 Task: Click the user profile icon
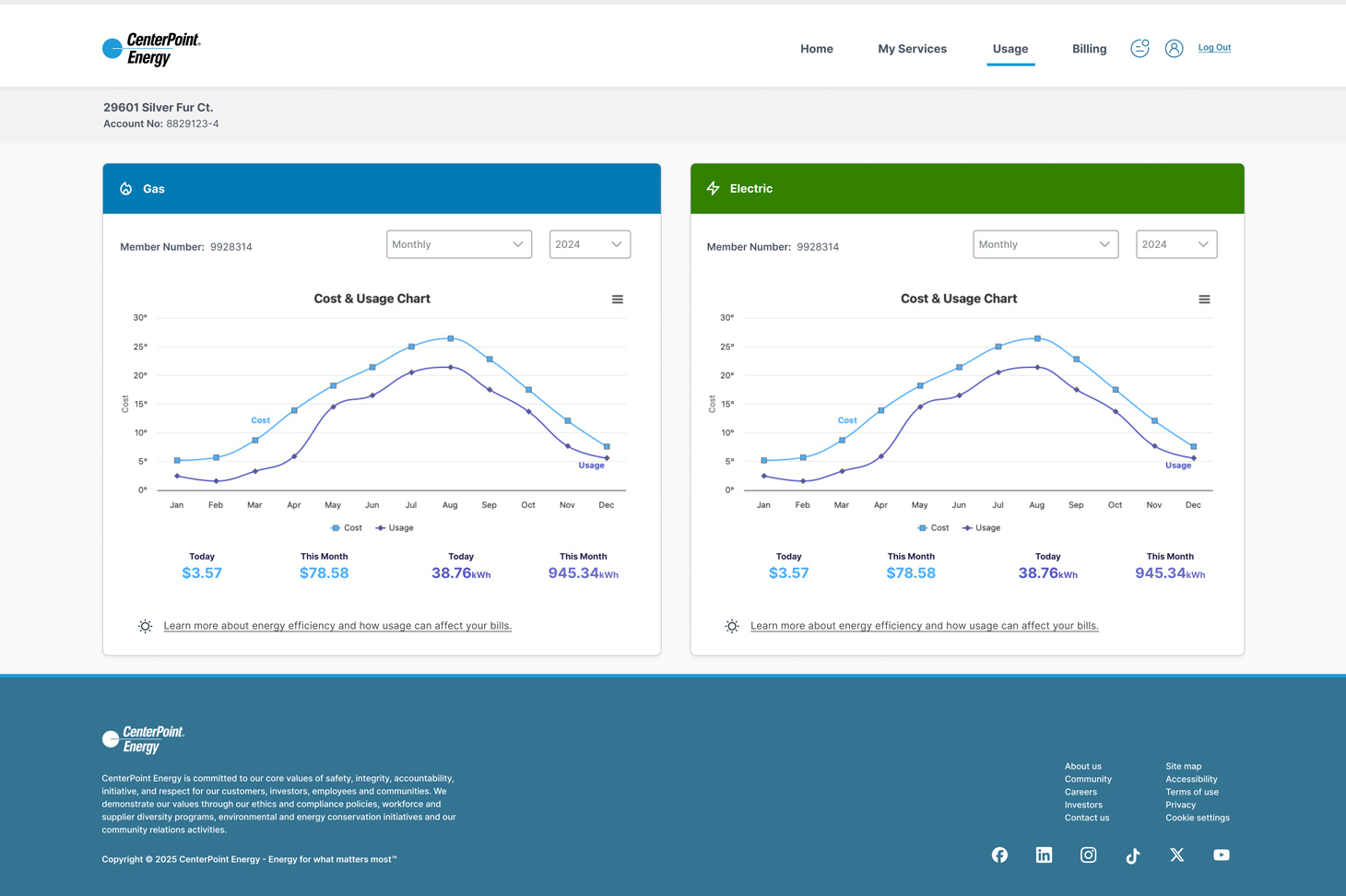pos(1174,49)
